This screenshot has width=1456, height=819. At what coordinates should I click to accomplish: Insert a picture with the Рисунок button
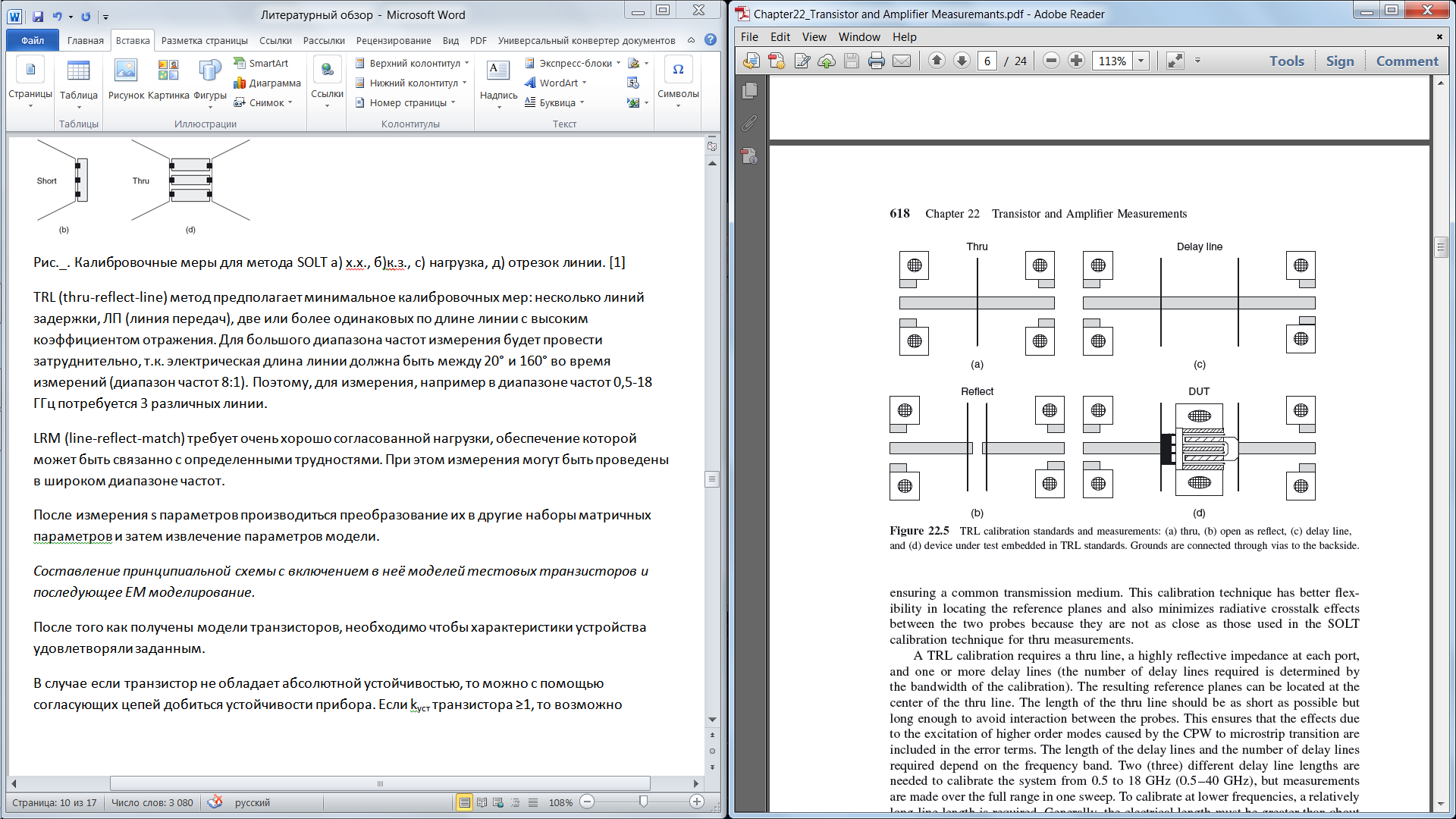coord(126,80)
